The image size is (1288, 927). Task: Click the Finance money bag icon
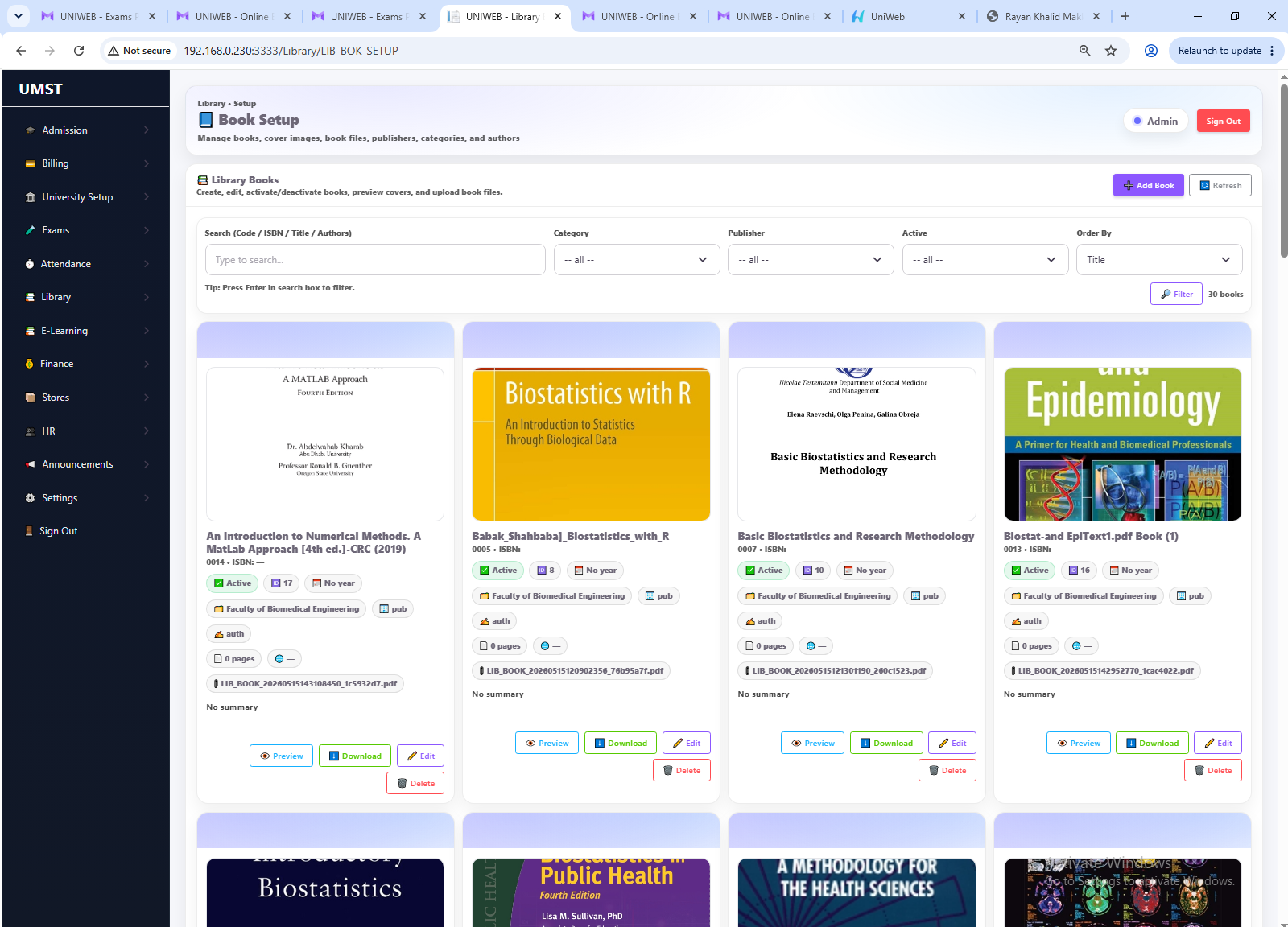[x=30, y=364]
